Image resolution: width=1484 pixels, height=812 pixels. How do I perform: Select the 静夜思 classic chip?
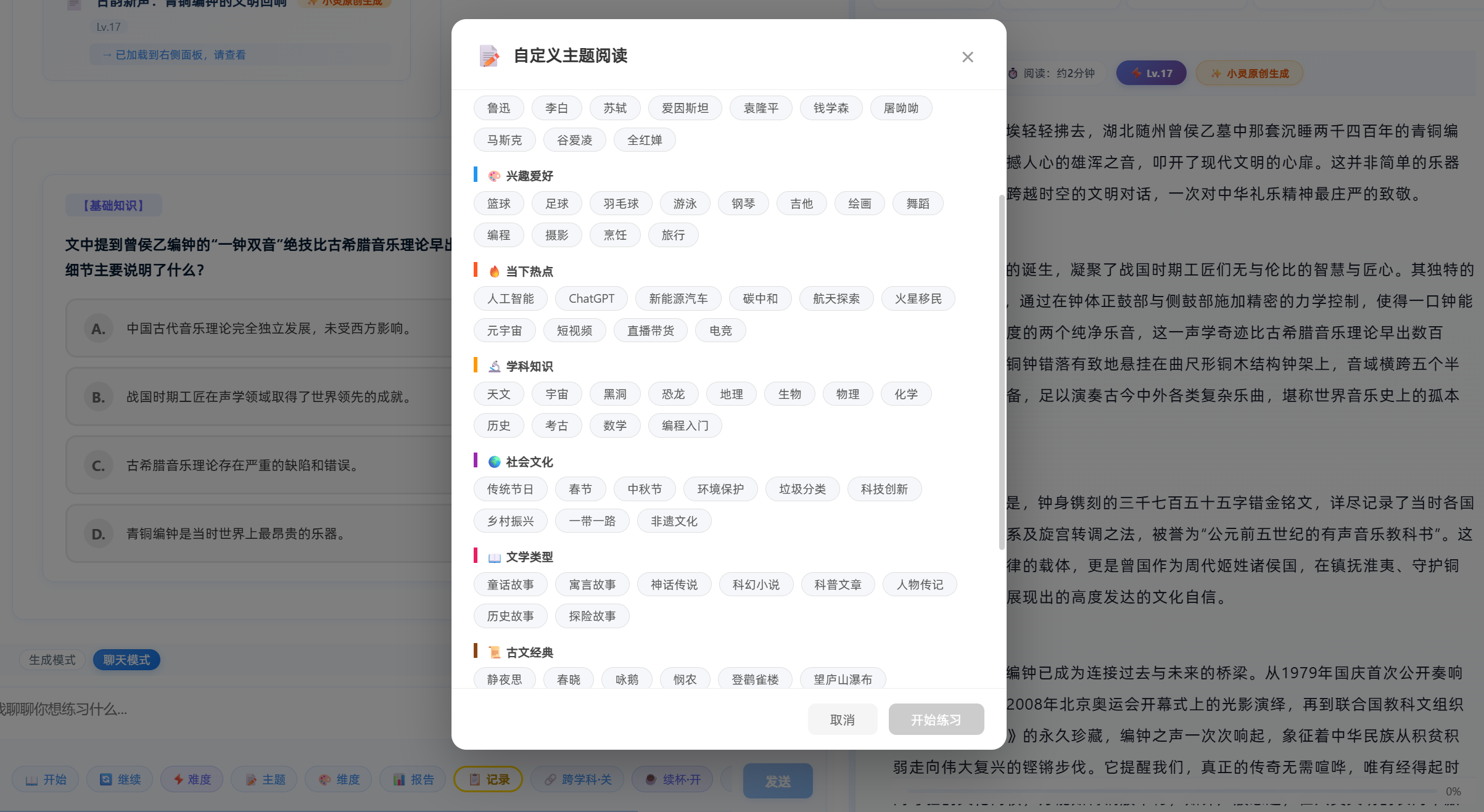[x=505, y=679]
